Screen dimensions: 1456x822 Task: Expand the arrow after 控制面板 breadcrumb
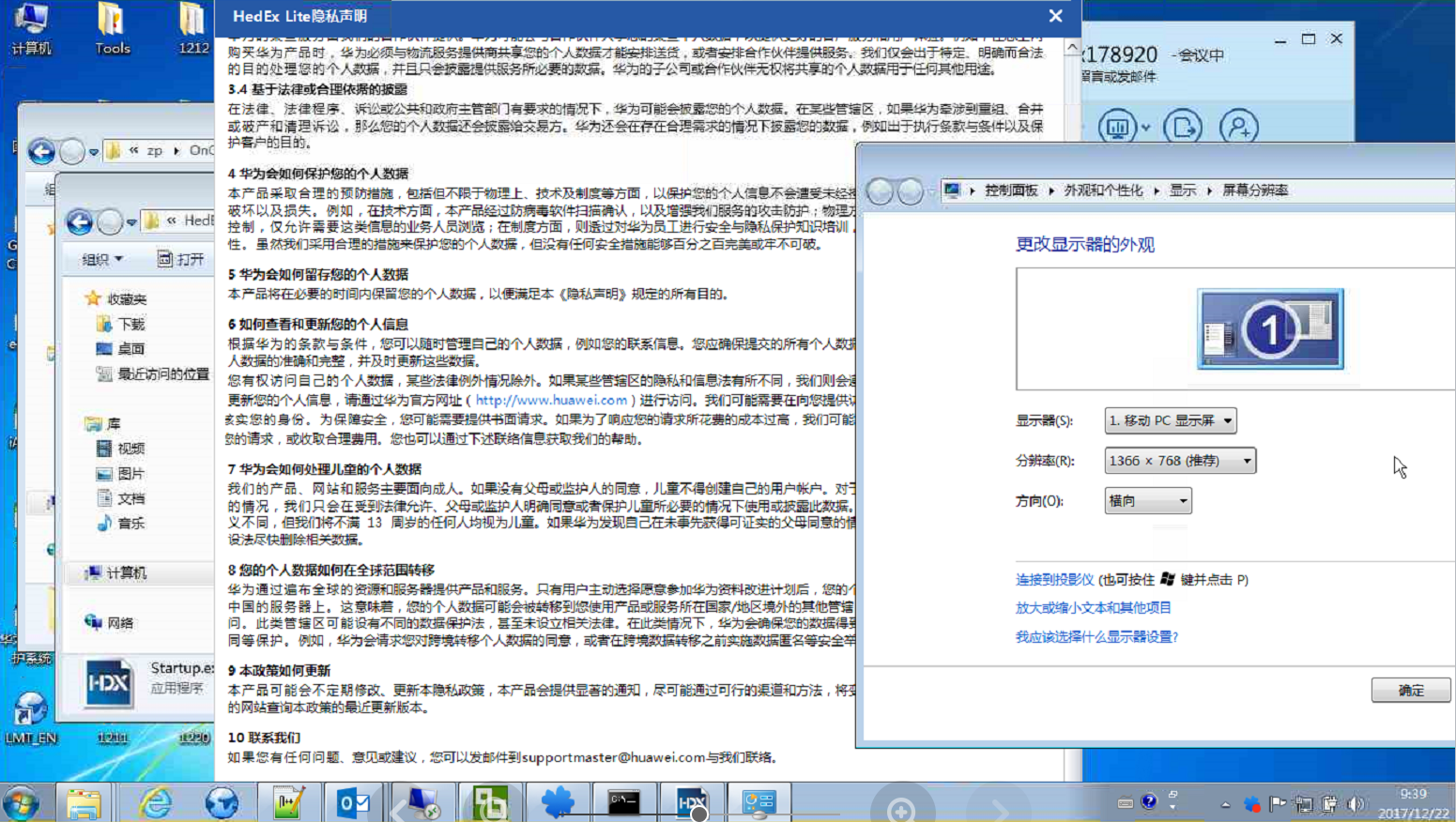point(1051,190)
